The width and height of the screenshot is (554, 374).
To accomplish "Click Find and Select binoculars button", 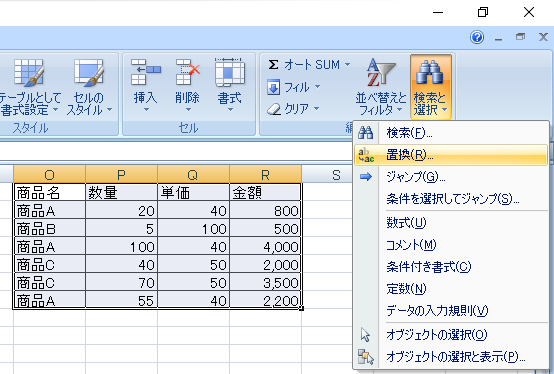I will (431, 87).
